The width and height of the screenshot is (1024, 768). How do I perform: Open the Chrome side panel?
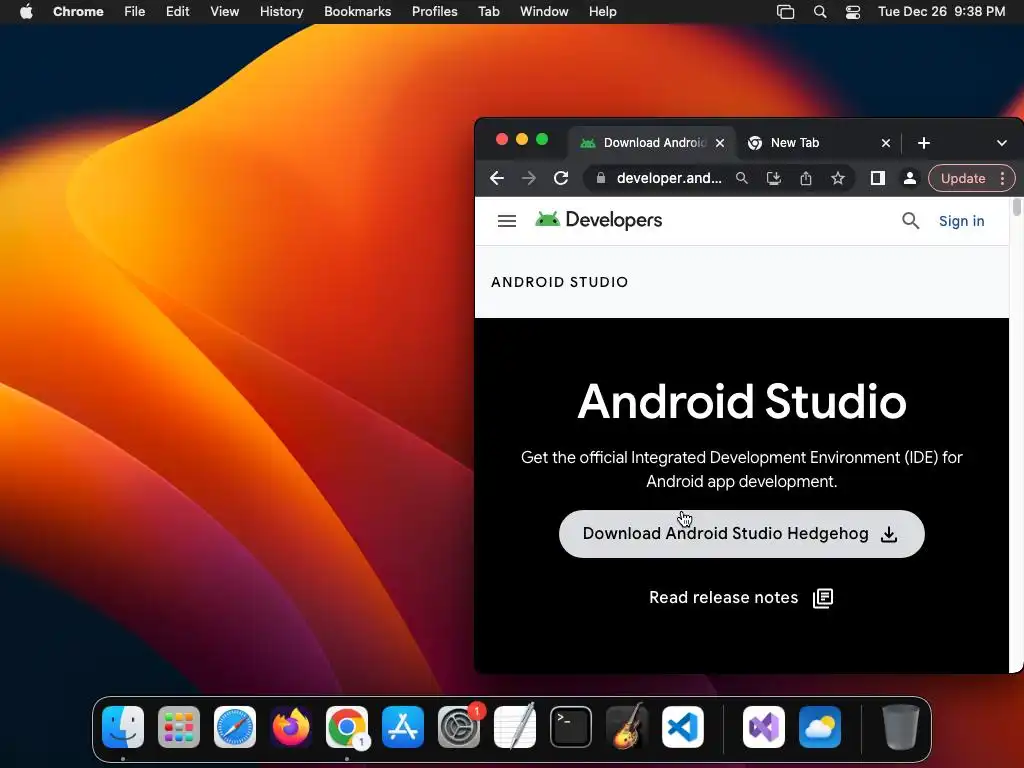coord(878,178)
